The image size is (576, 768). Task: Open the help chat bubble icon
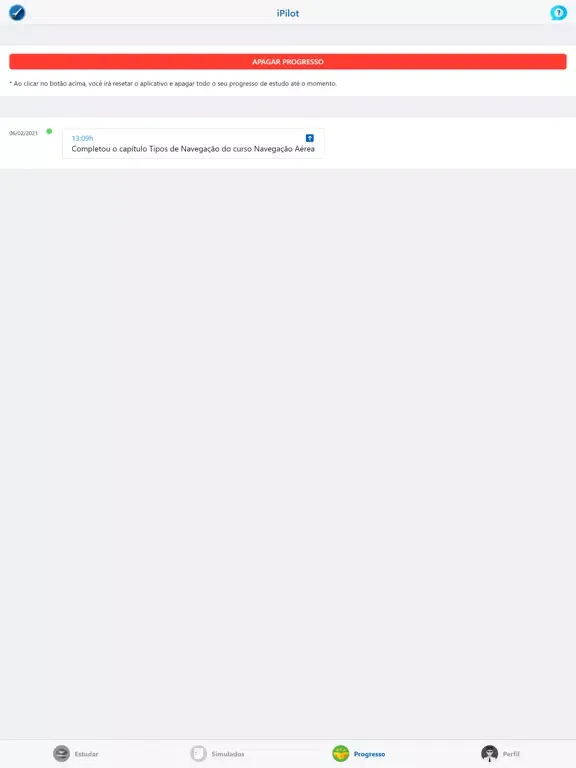(558, 13)
